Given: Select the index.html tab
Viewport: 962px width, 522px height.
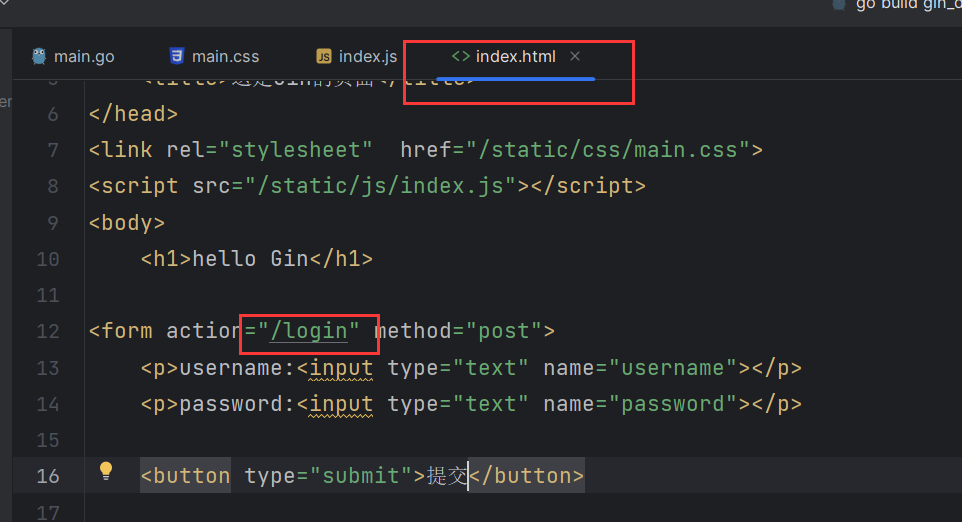Looking at the screenshot, I should (x=515, y=56).
